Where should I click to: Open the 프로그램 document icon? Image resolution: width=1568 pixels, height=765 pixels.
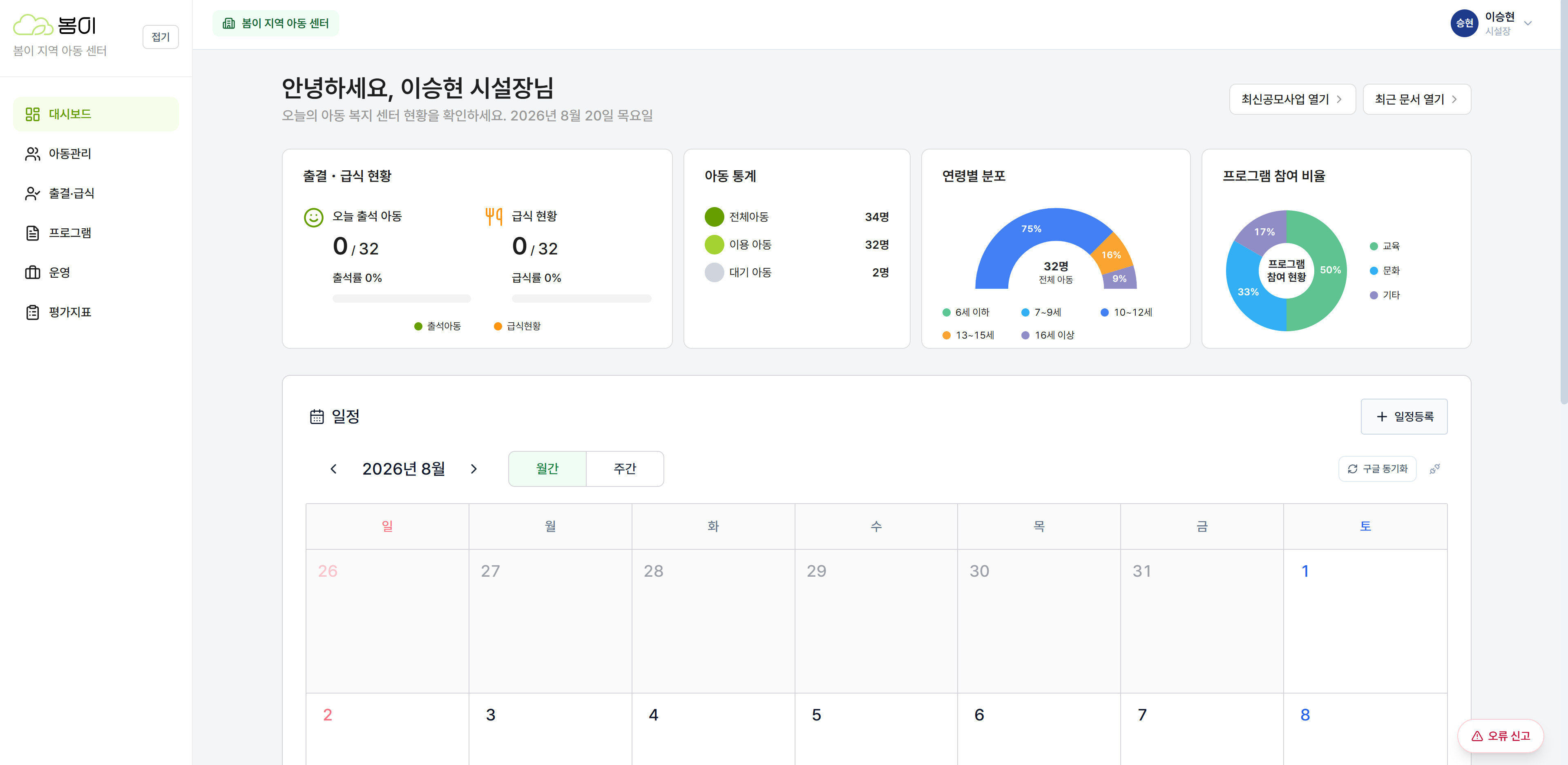tap(32, 232)
